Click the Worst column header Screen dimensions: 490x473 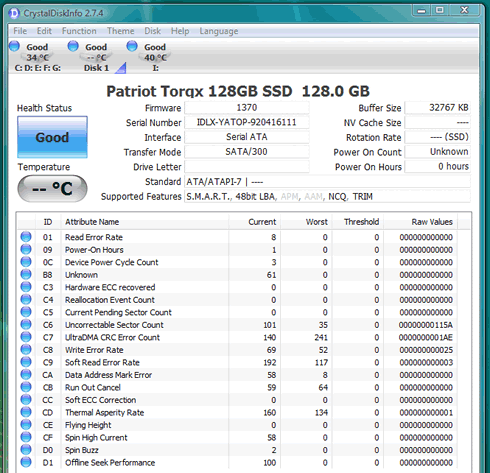pyautogui.click(x=306, y=222)
